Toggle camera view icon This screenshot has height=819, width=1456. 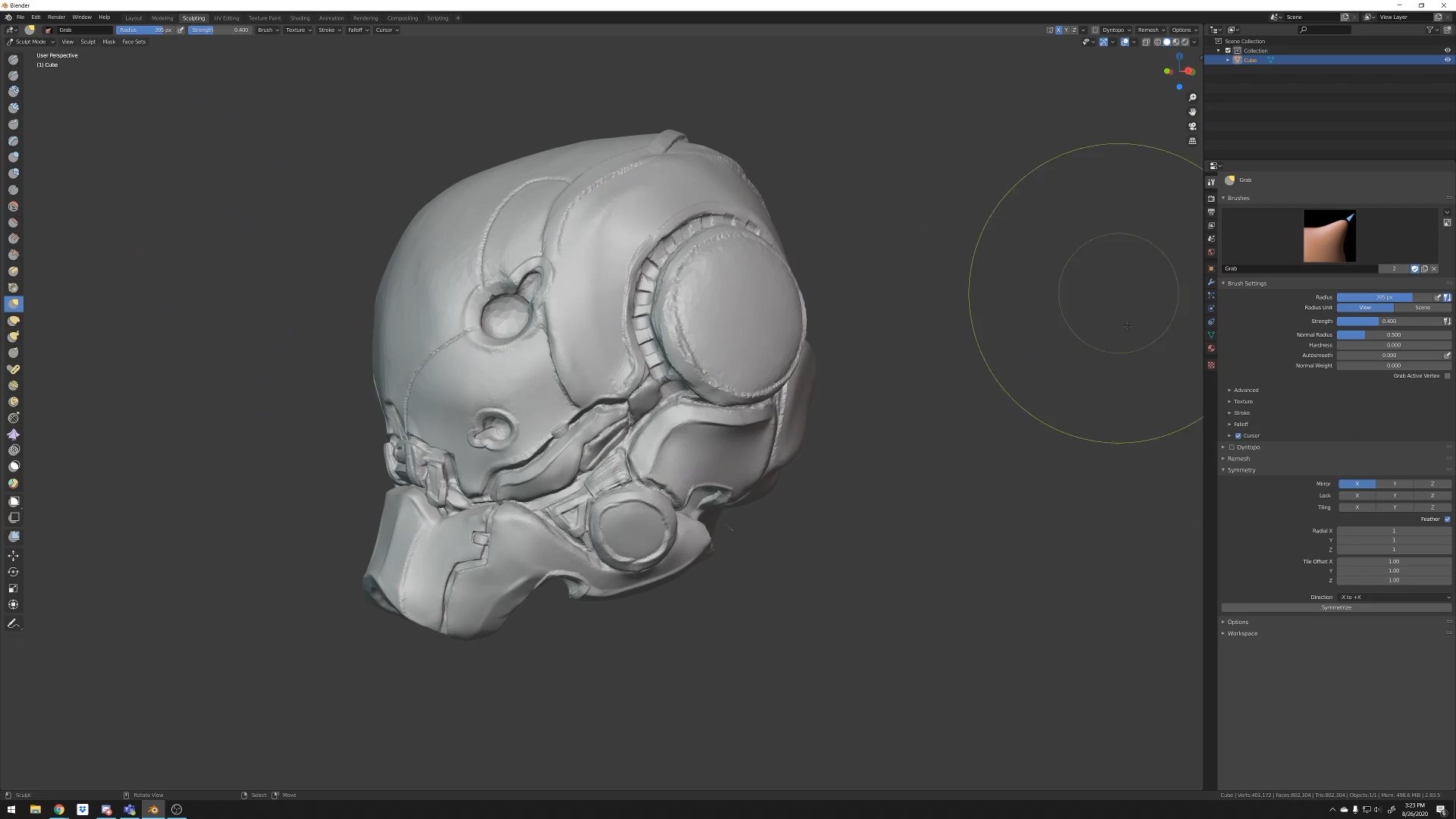pos(1192,127)
